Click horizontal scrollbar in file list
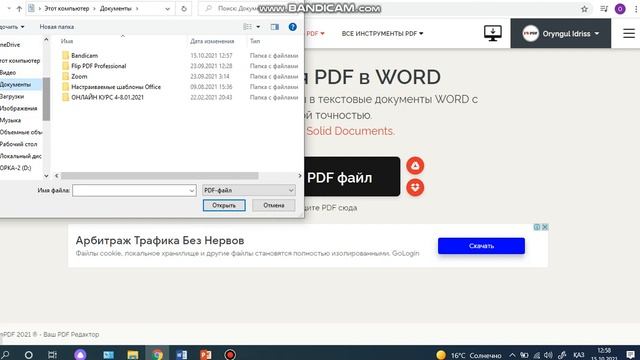The height and width of the screenshot is (360, 640). pos(160,176)
